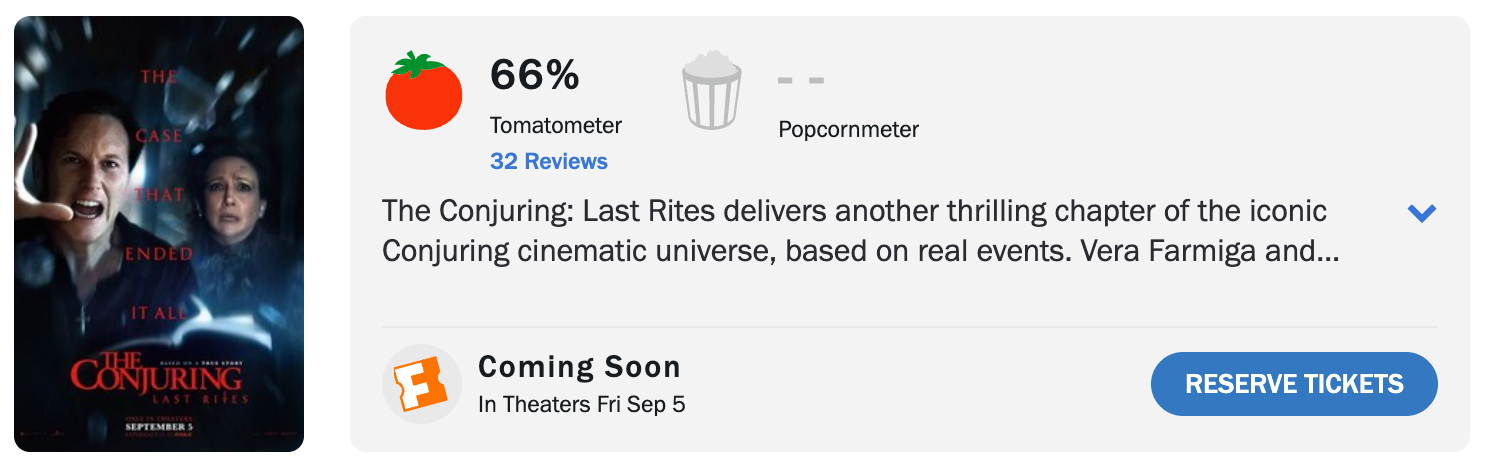
Task: Click the red word CASE on poster
Action: pos(159,136)
